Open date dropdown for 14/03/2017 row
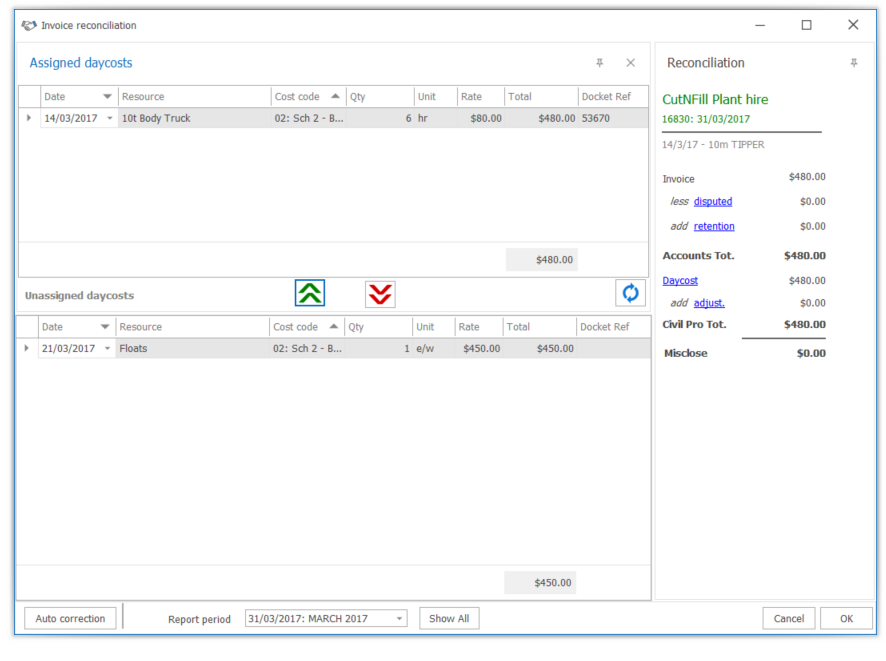This screenshot has width=886, height=661. pos(110,119)
